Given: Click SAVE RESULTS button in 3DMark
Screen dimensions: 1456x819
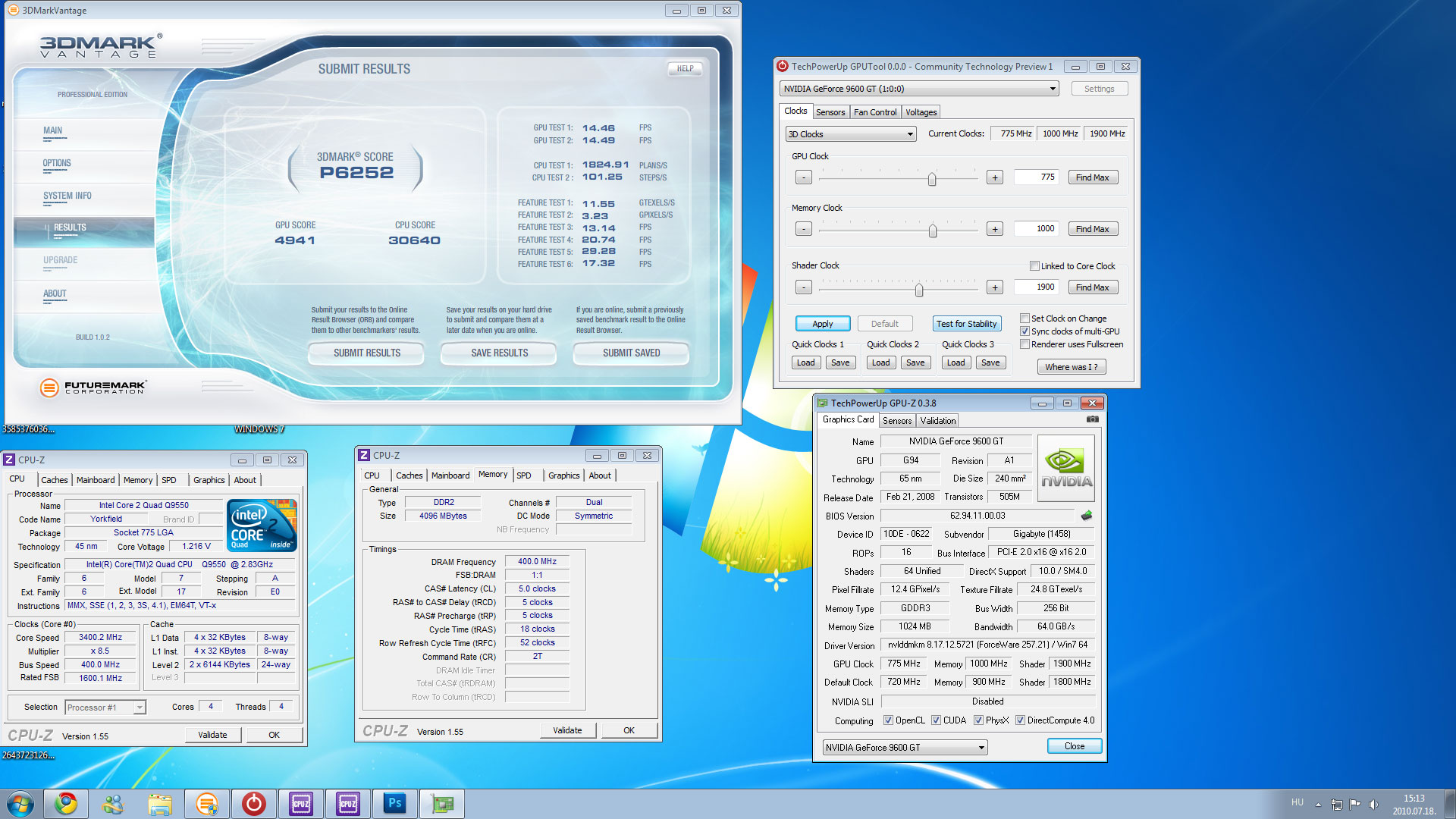Looking at the screenshot, I should click(x=499, y=353).
